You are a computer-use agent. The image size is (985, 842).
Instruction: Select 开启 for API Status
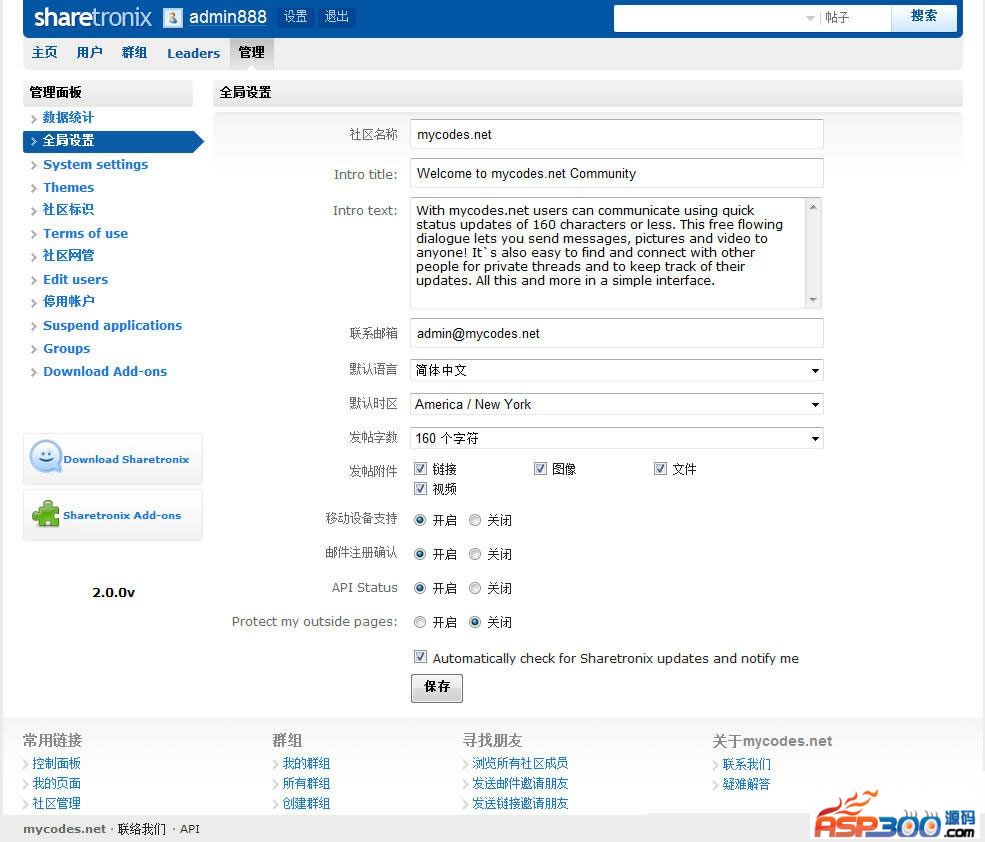(x=420, y=588)
